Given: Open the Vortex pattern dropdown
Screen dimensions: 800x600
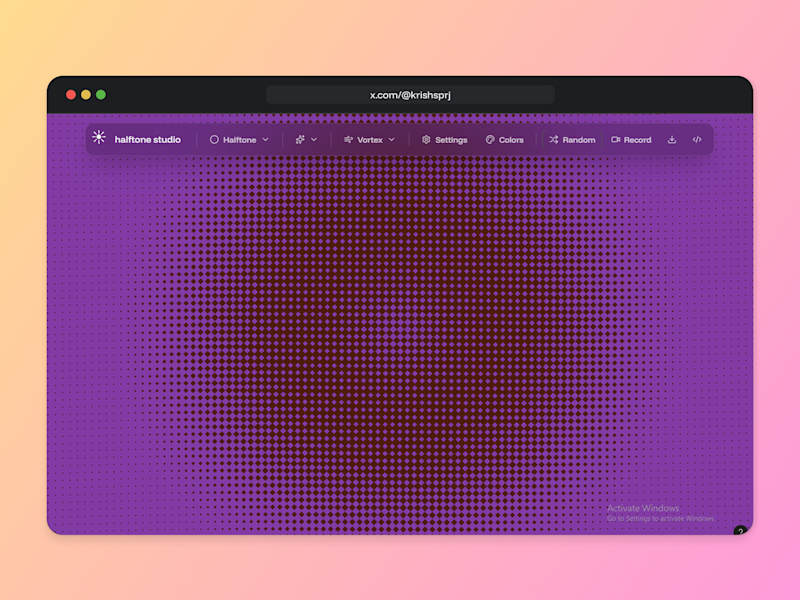Looking at the screenshot, I should 369,140.
